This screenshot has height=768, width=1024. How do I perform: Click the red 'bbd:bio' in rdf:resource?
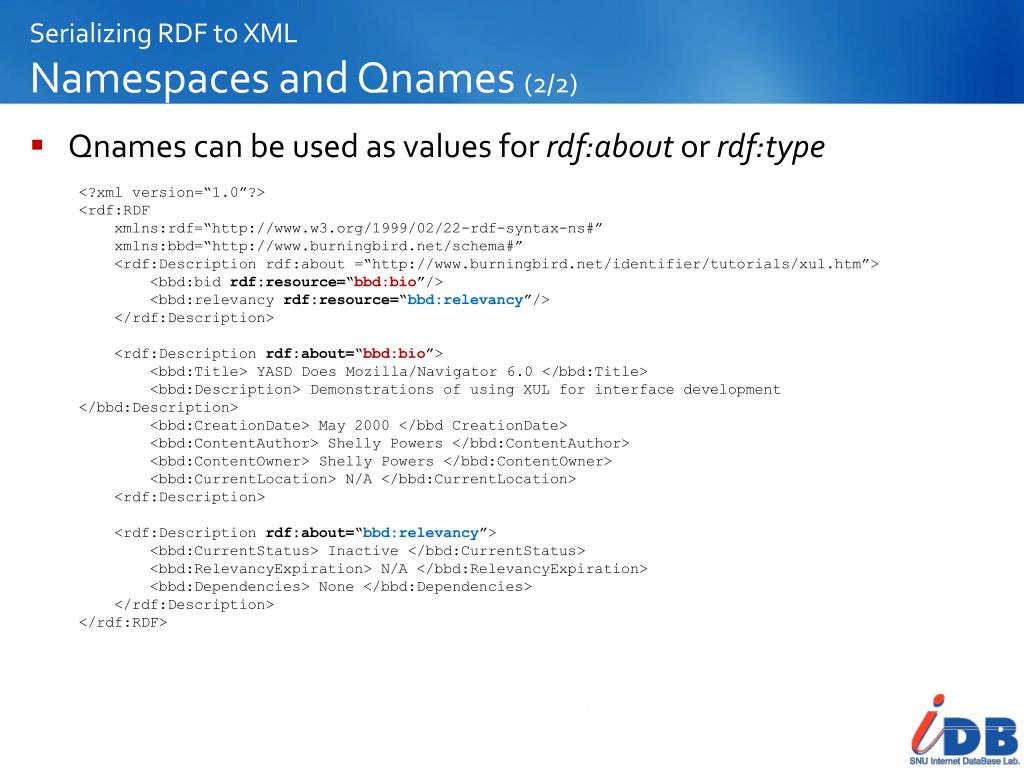(x=385, y=282)
